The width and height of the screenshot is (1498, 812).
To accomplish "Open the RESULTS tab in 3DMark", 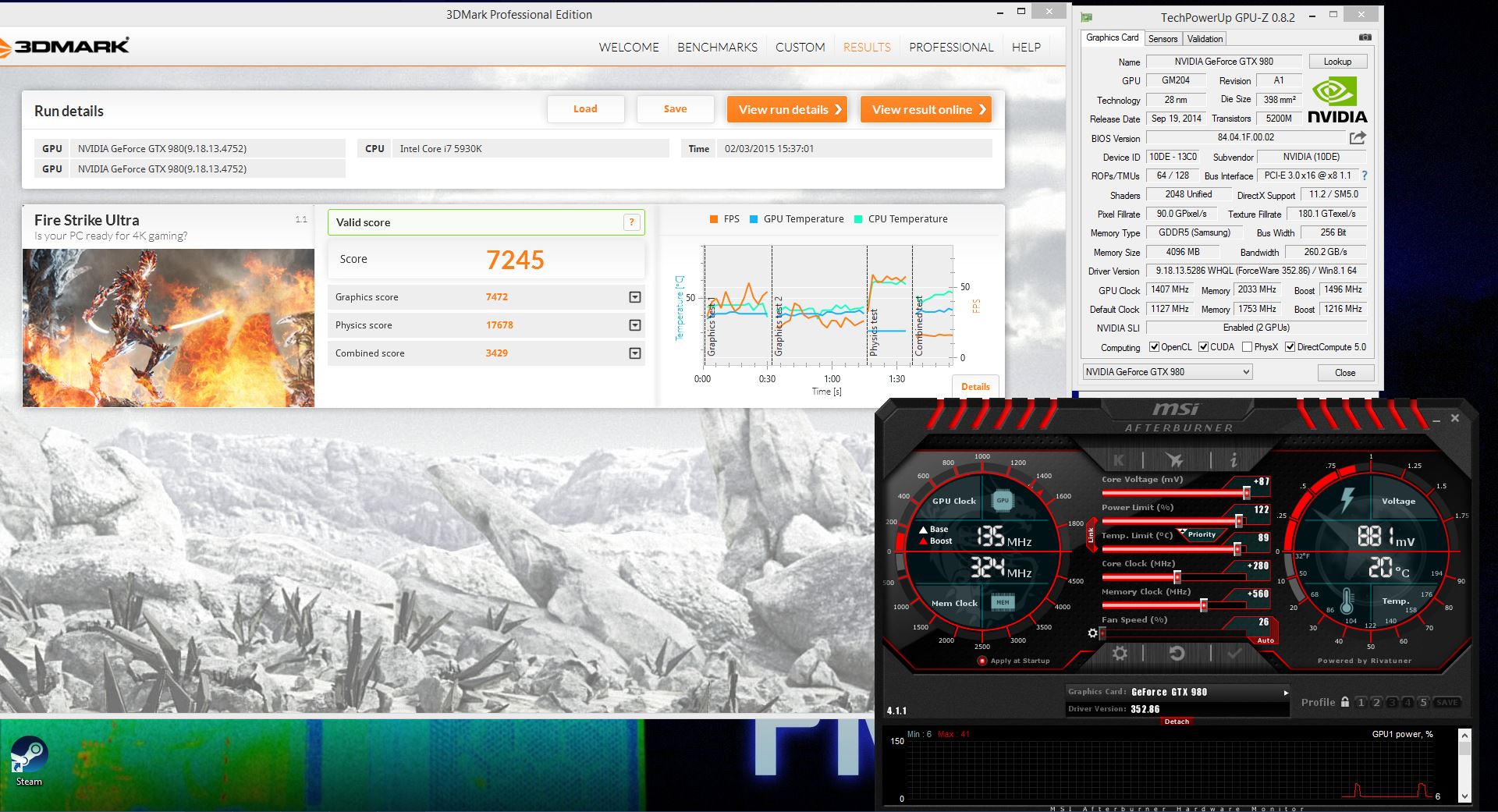I will click(867, 48).
